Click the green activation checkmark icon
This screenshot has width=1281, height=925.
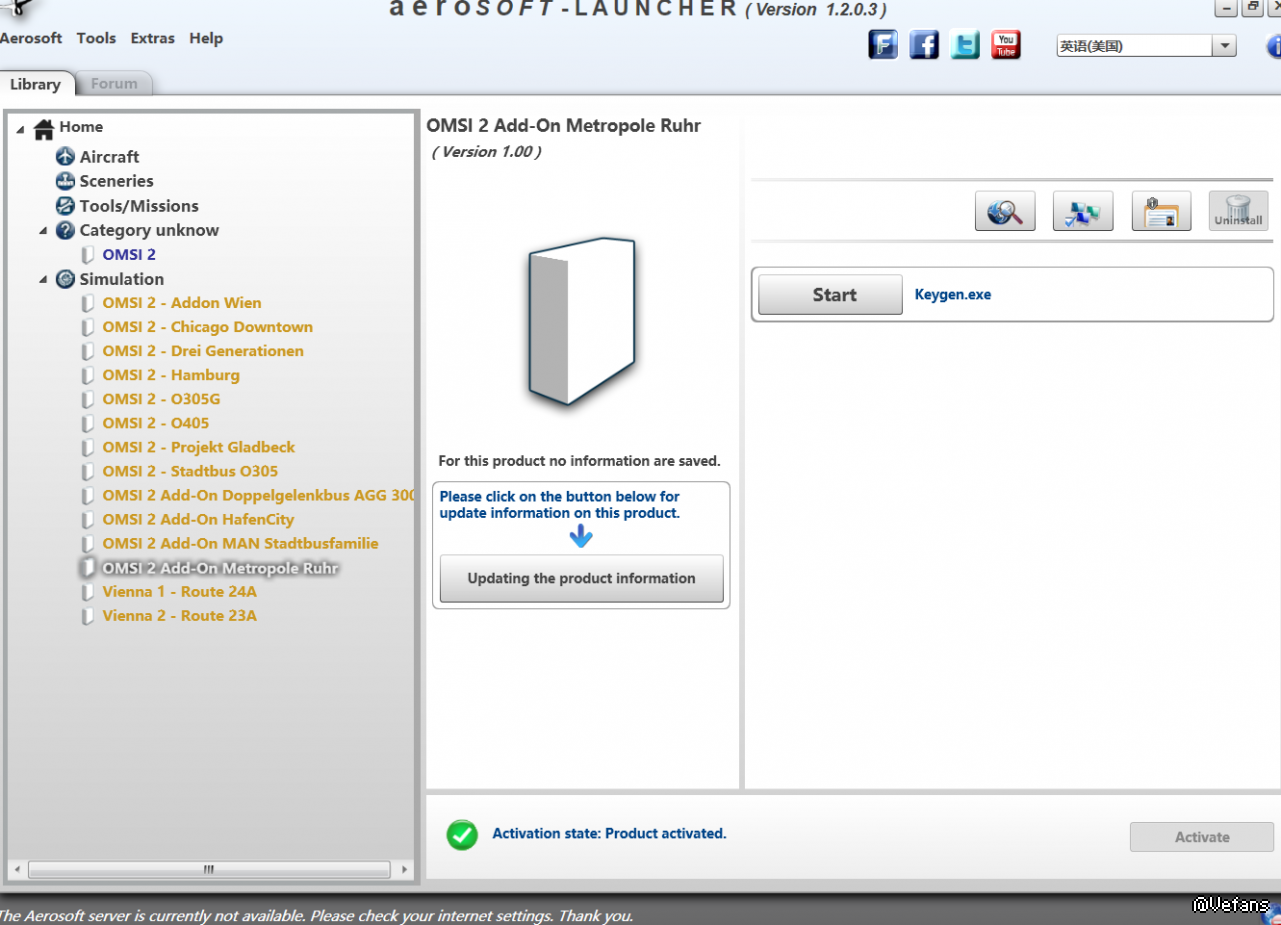coord(462,834)
